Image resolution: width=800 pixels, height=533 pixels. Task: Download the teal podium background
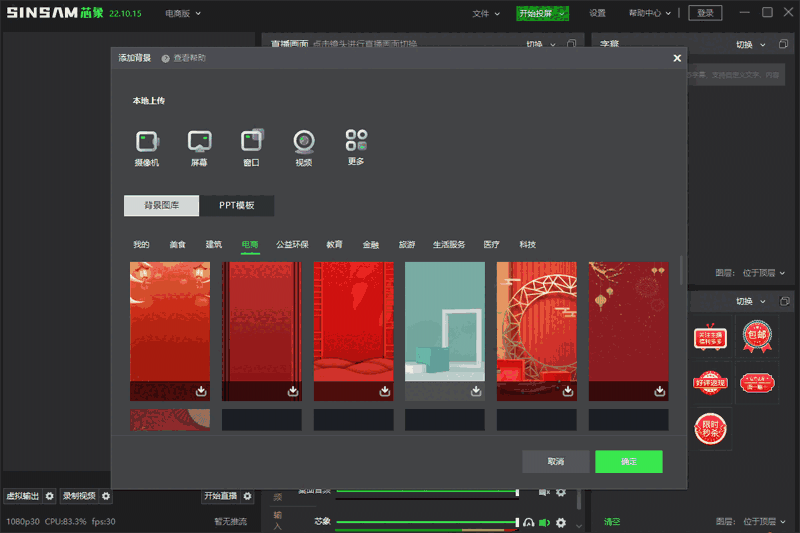tap(476, 391)
